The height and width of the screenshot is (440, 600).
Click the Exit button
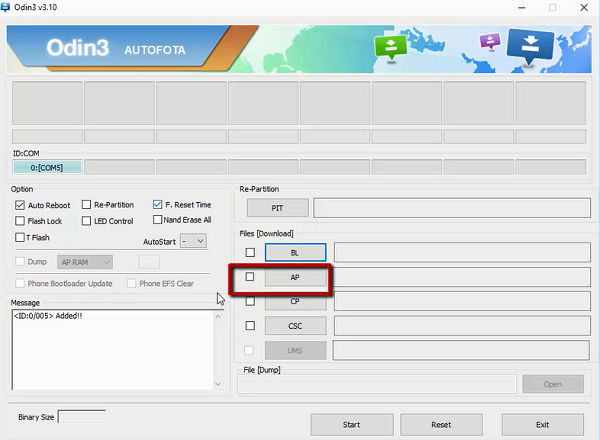pos(543,425)
